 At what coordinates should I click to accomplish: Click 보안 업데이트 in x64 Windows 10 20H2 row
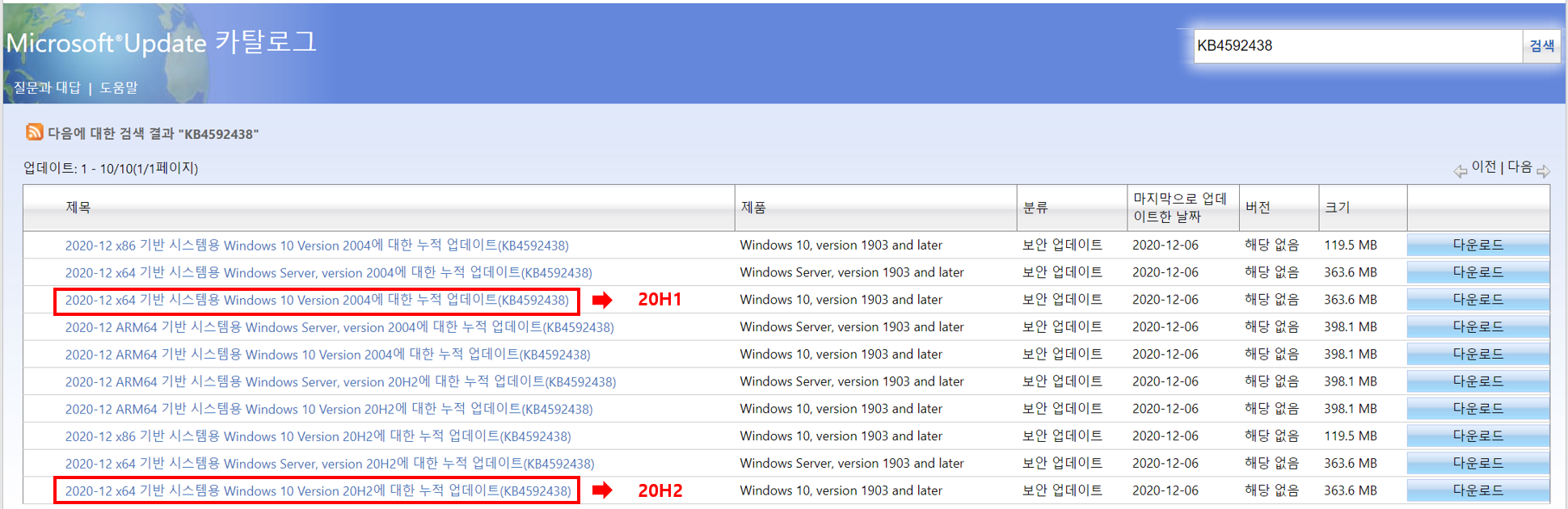click(x=1062, y=490)
